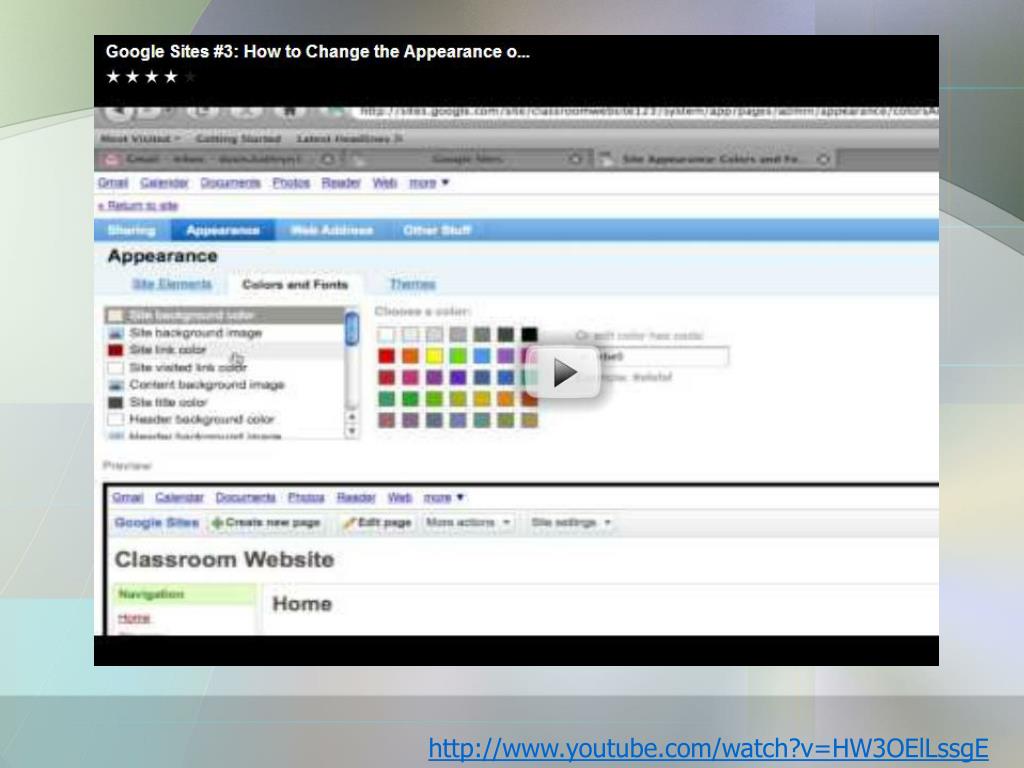Open the Calendar link in the top bar
Image resolution: width=1024 pixels, height=768 pixels.
164,183
